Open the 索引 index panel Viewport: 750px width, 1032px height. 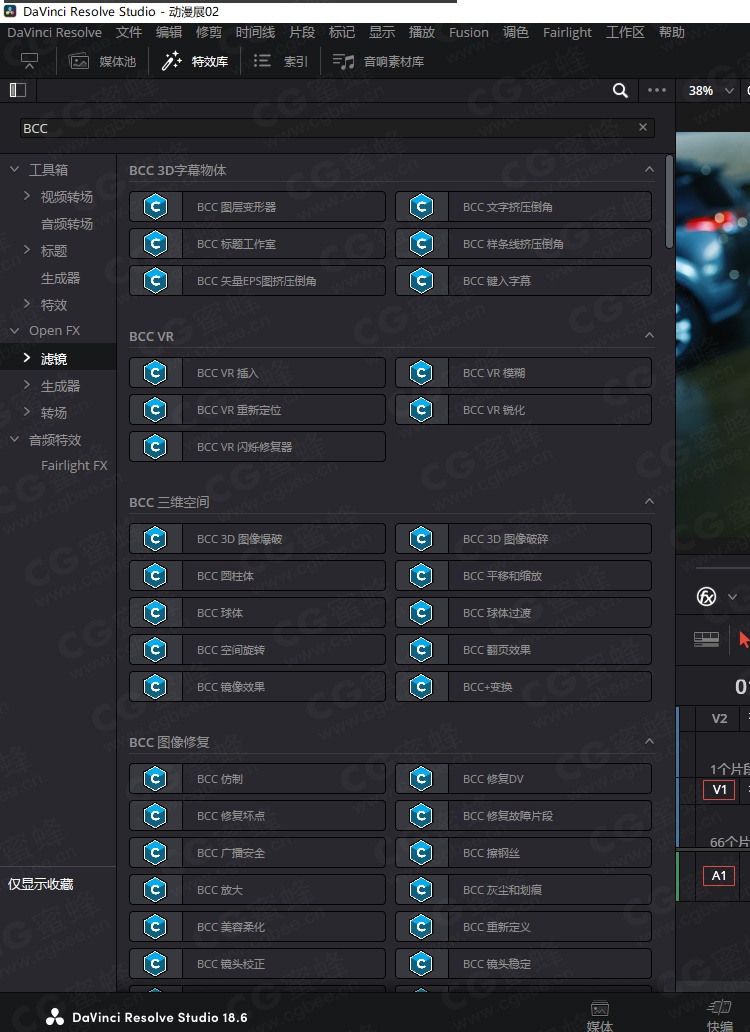coord(281,61)
